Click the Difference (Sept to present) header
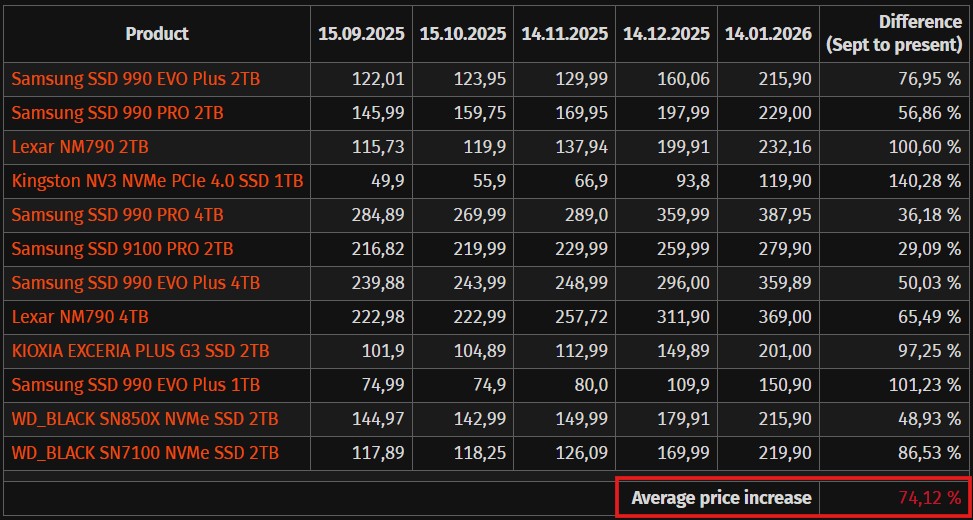 [x=894, y=33]
